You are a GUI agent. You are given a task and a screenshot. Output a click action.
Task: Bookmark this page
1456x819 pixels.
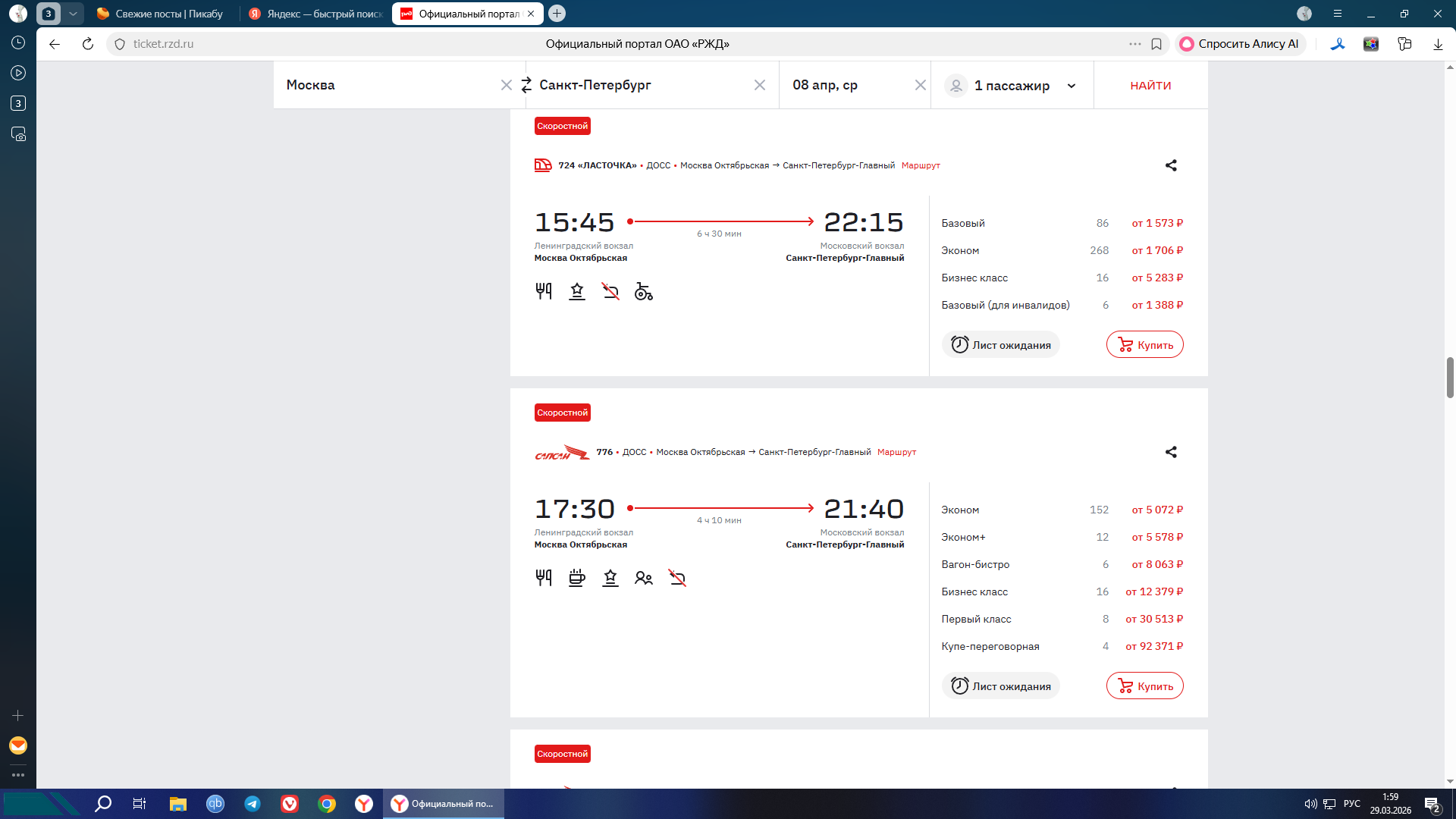point(1156,44)
